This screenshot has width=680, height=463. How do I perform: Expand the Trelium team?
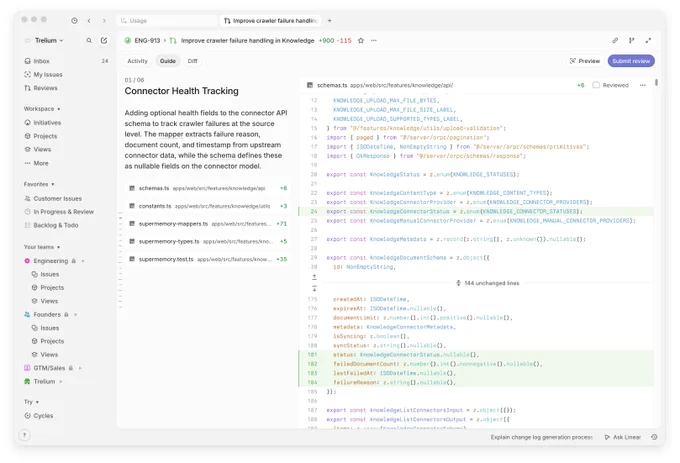pyautogui.click(x=61, y=381)
